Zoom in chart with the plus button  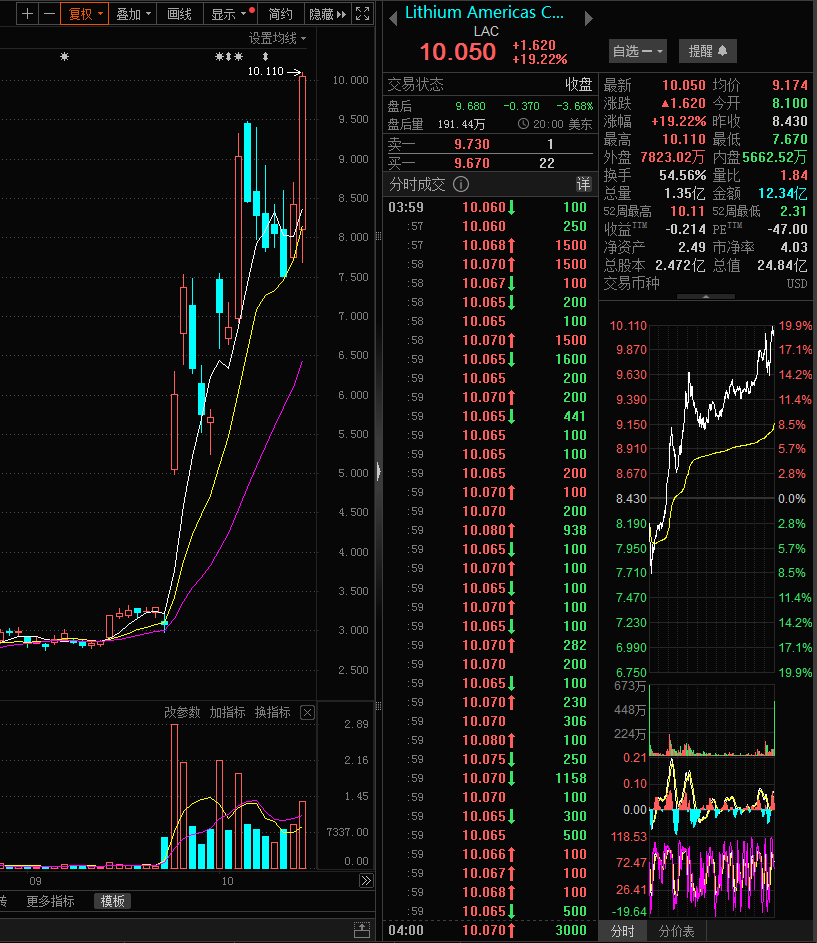27,14
